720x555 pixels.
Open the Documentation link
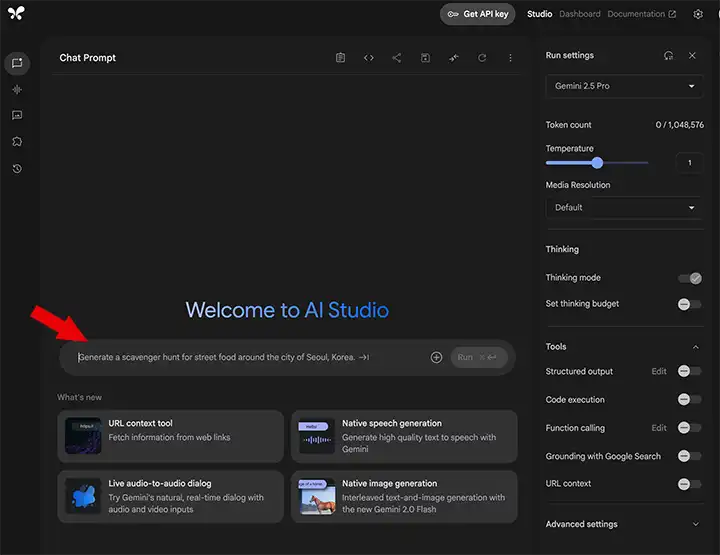[x=641, y=14]
